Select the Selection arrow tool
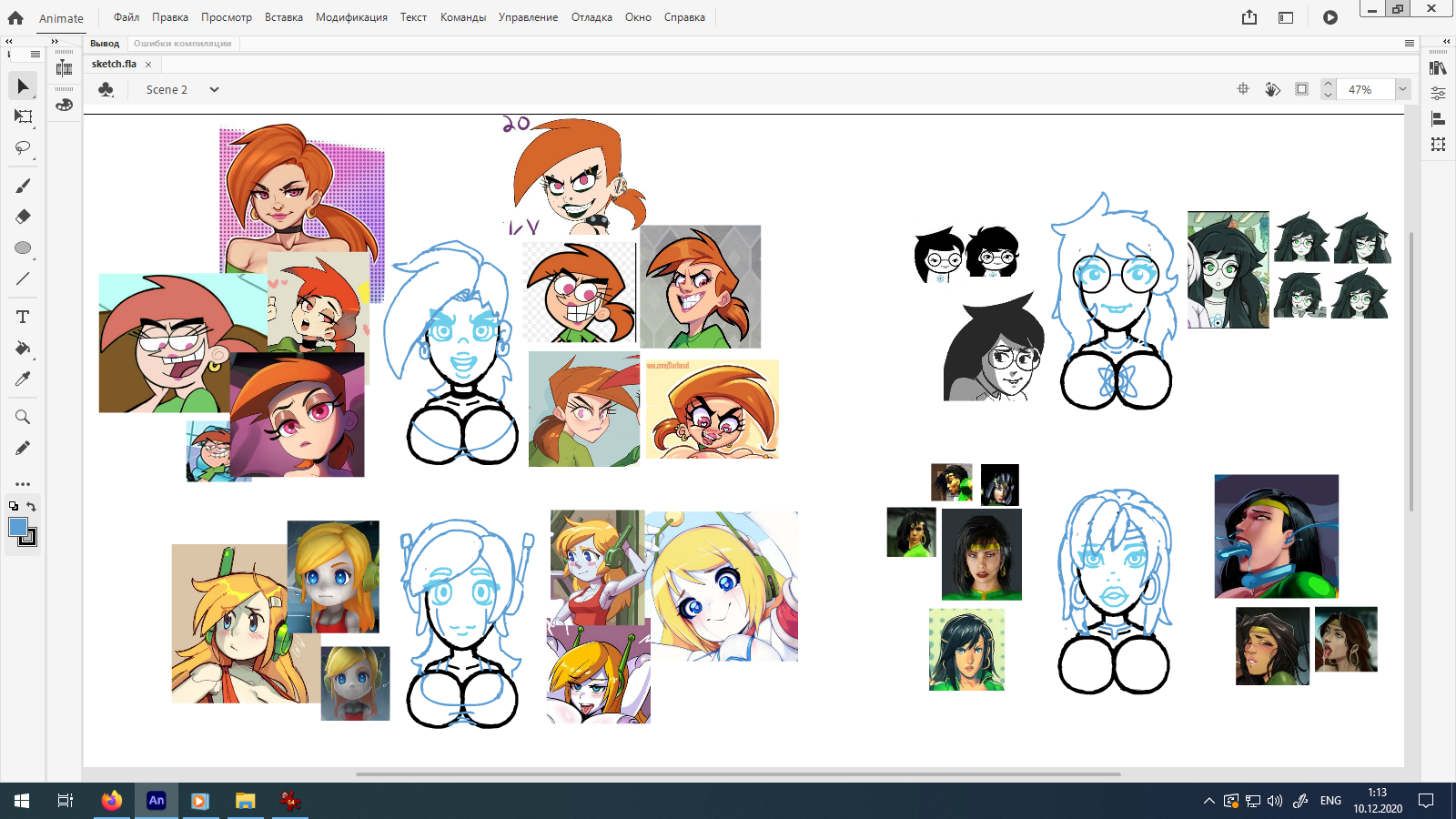Screen dimensions: 1456x819 tap(23, 86)
